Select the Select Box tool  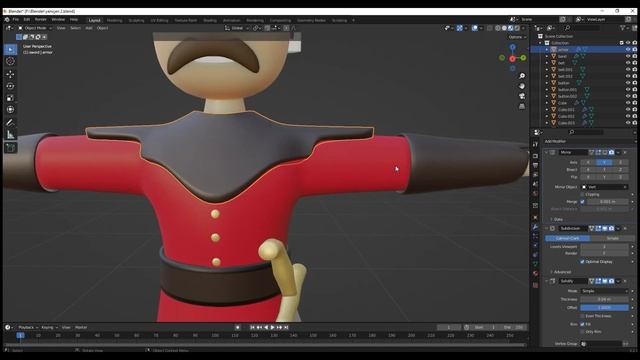pos(11,49)
